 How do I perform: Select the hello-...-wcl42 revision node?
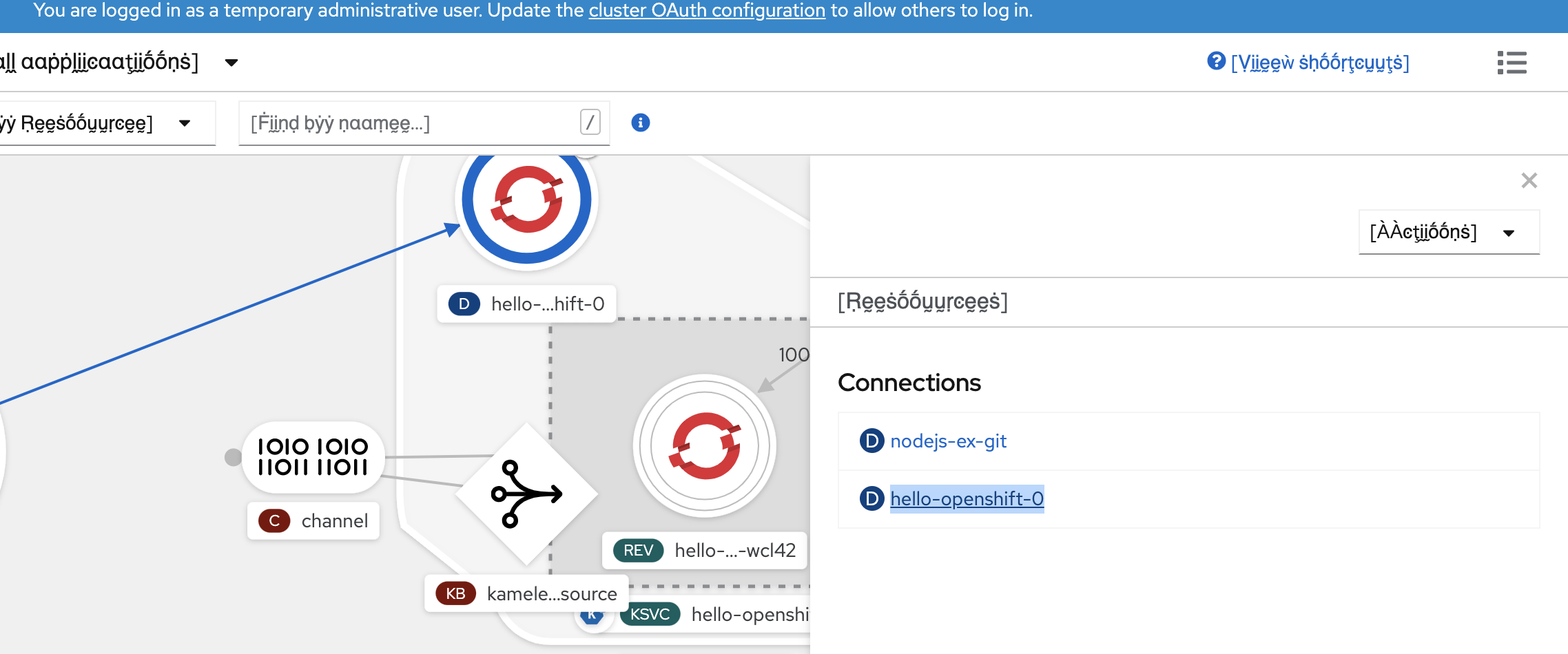click(705, 446)
